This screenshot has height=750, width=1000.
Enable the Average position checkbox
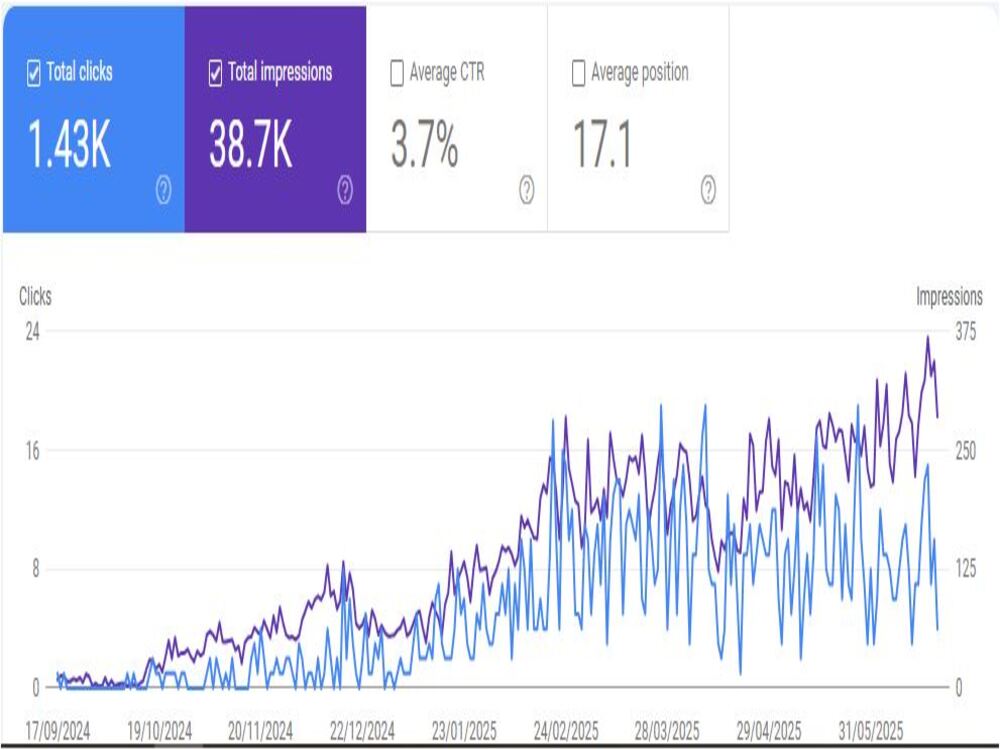[x=578, y=73]
